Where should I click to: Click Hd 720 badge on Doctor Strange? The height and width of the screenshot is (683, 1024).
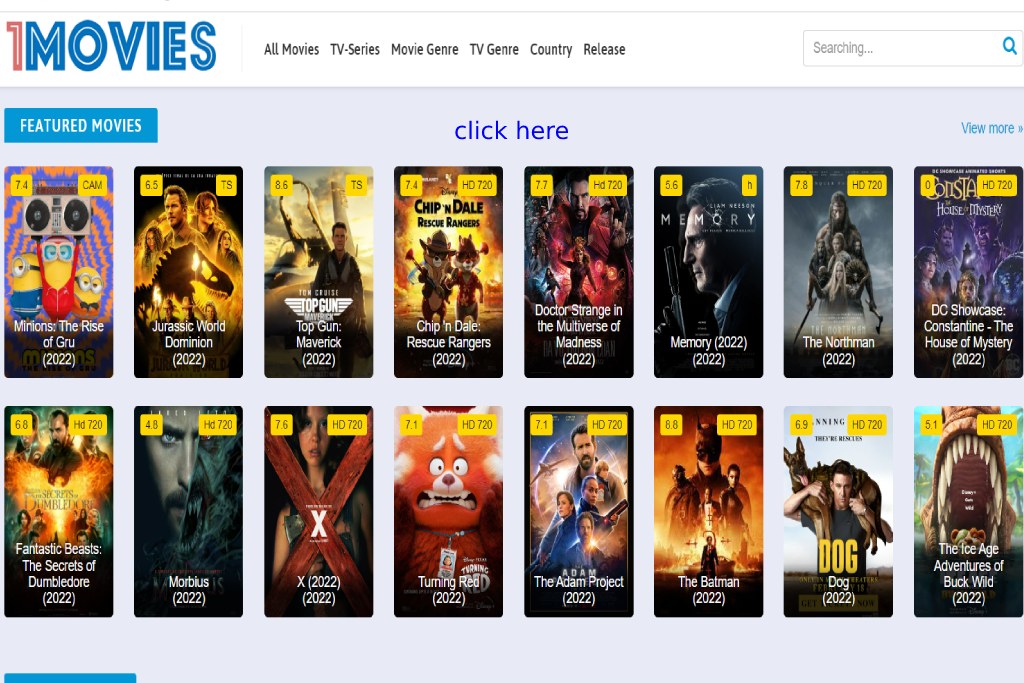tap(607, 185)
